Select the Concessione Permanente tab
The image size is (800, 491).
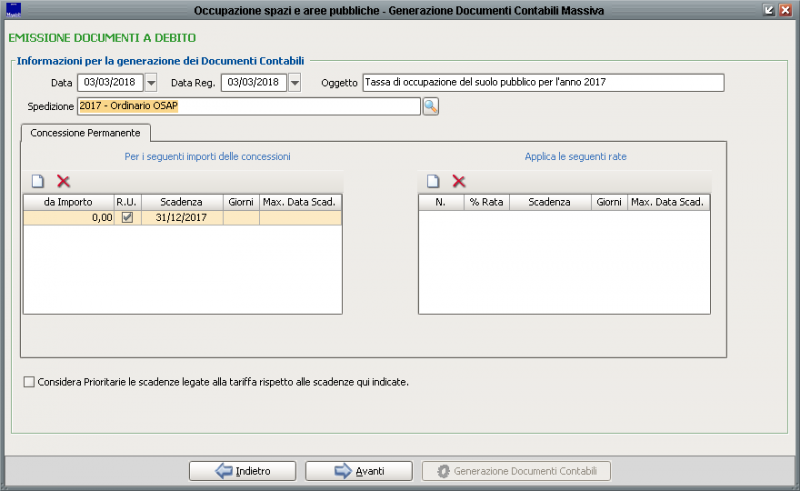(x=85, y=133)
